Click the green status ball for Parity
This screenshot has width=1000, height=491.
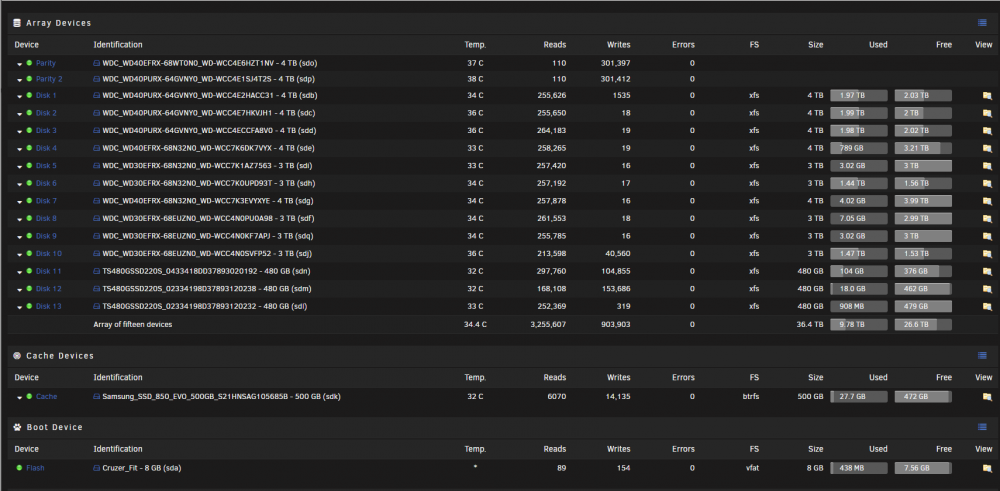click(x=29, y=63)
